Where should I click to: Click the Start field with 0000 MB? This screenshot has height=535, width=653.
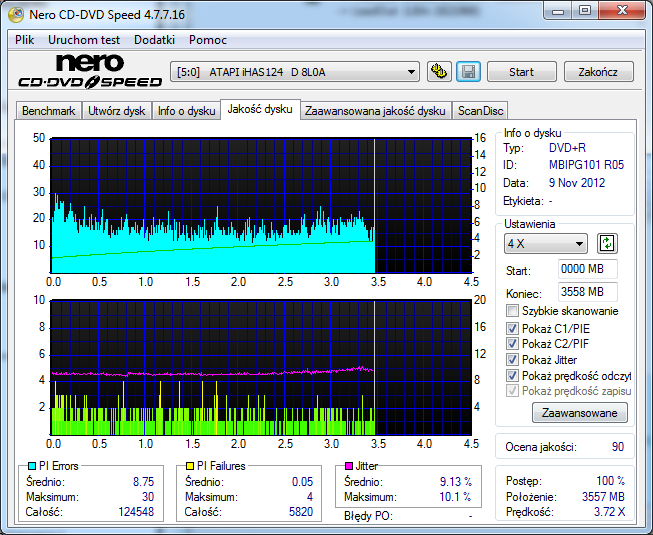click(x=588, y=269)
